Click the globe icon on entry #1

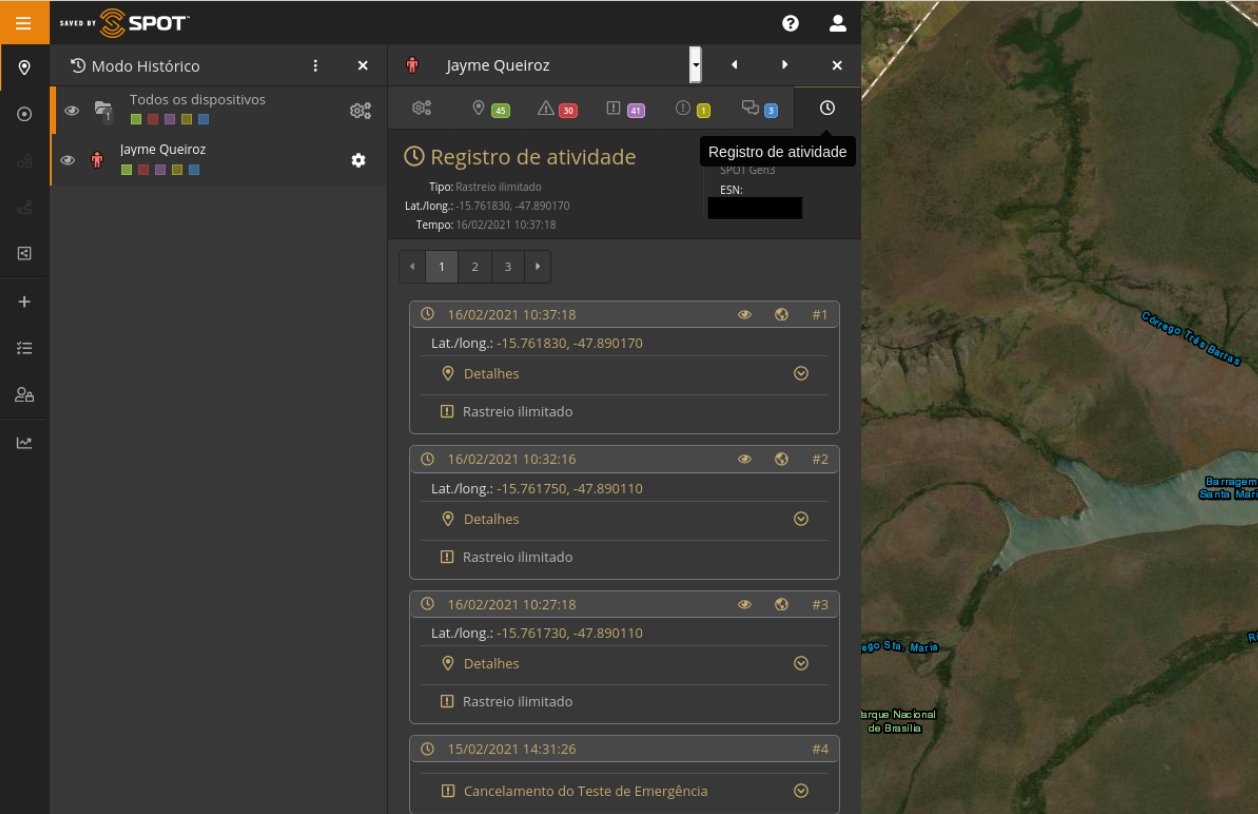[781, 315]
